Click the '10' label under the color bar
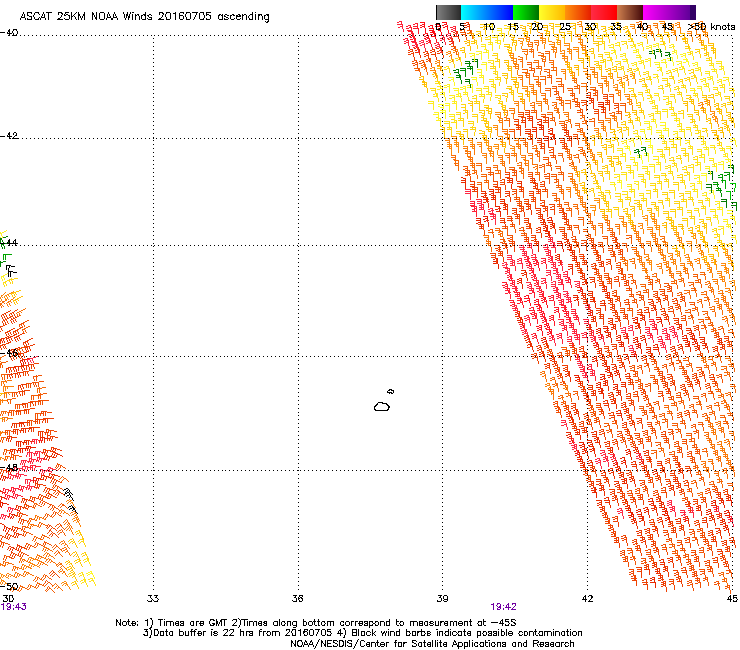 (x=489, y=27)
